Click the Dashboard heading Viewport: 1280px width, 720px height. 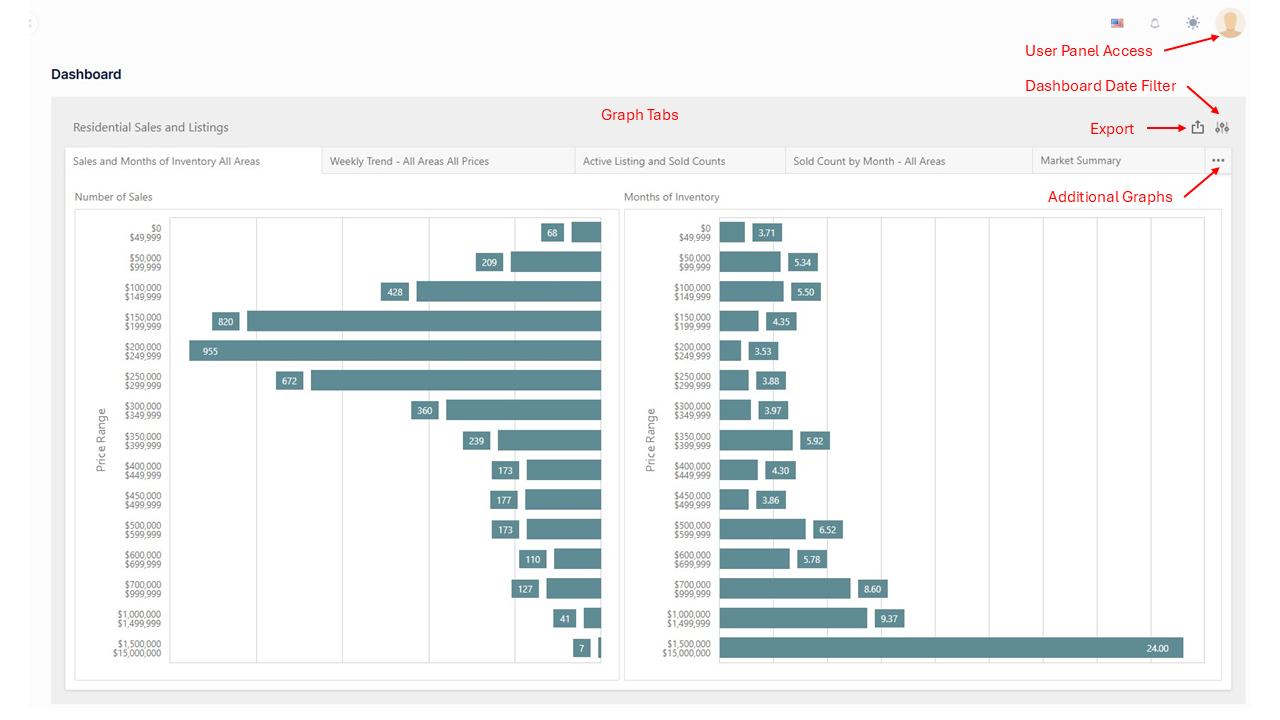tap(86, 74)
